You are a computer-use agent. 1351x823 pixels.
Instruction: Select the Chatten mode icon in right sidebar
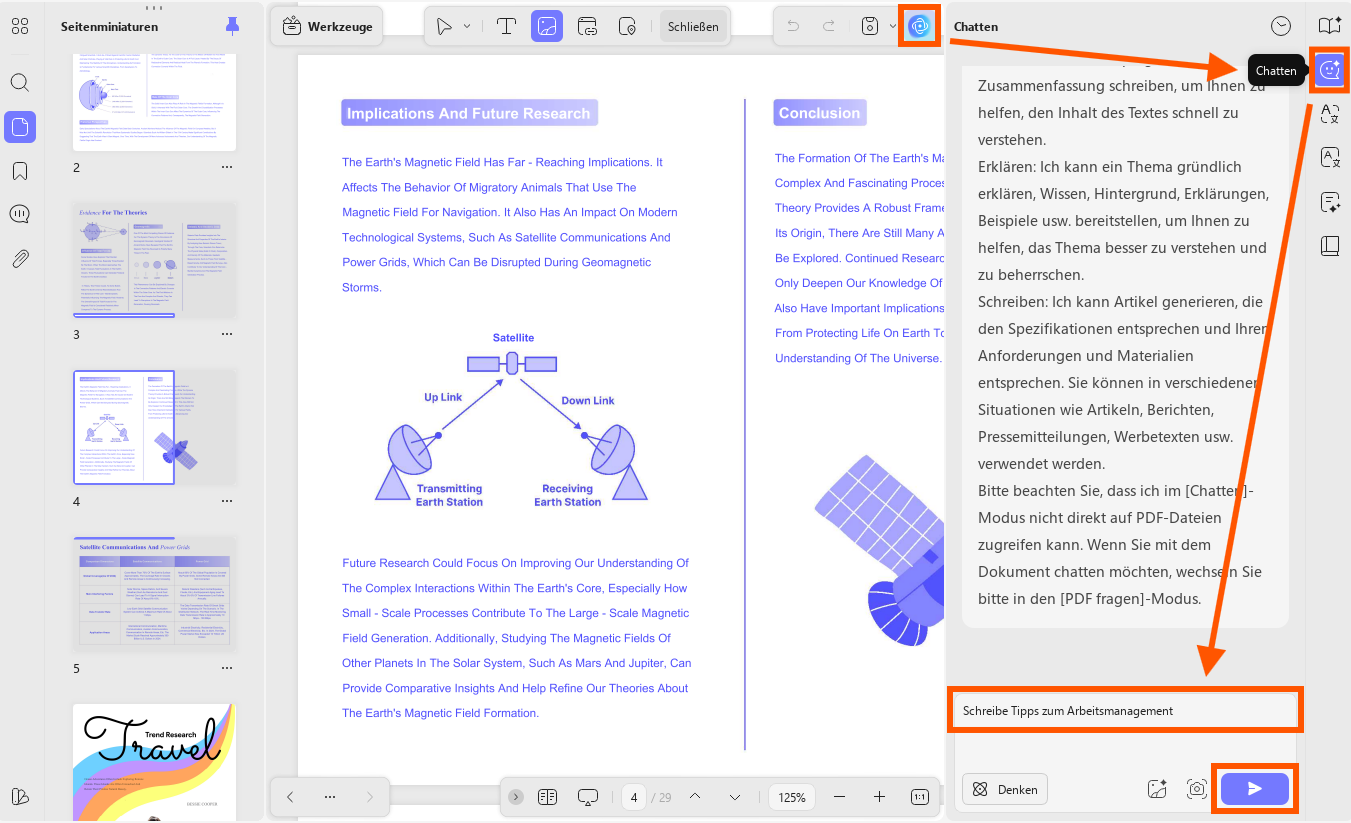[1329, 70]
